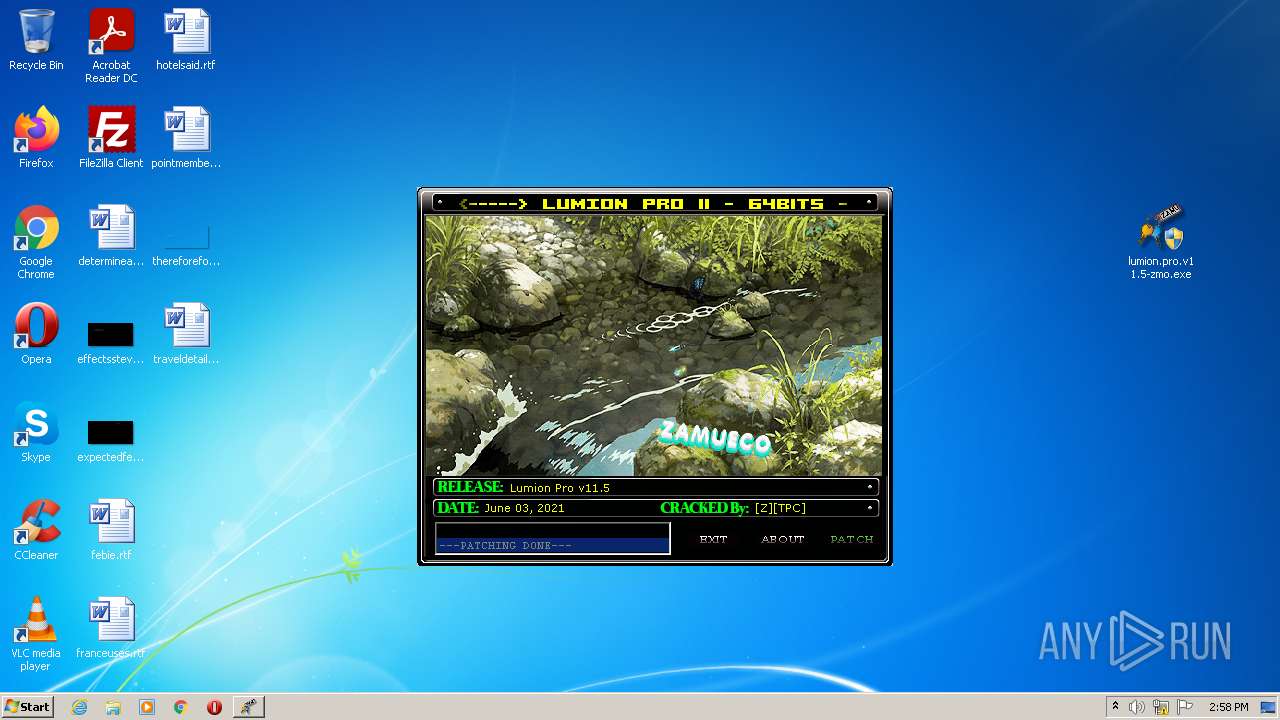The image size is (1280, 720).
Task: Show hidden system tray icons
Action: [1115, 707]
